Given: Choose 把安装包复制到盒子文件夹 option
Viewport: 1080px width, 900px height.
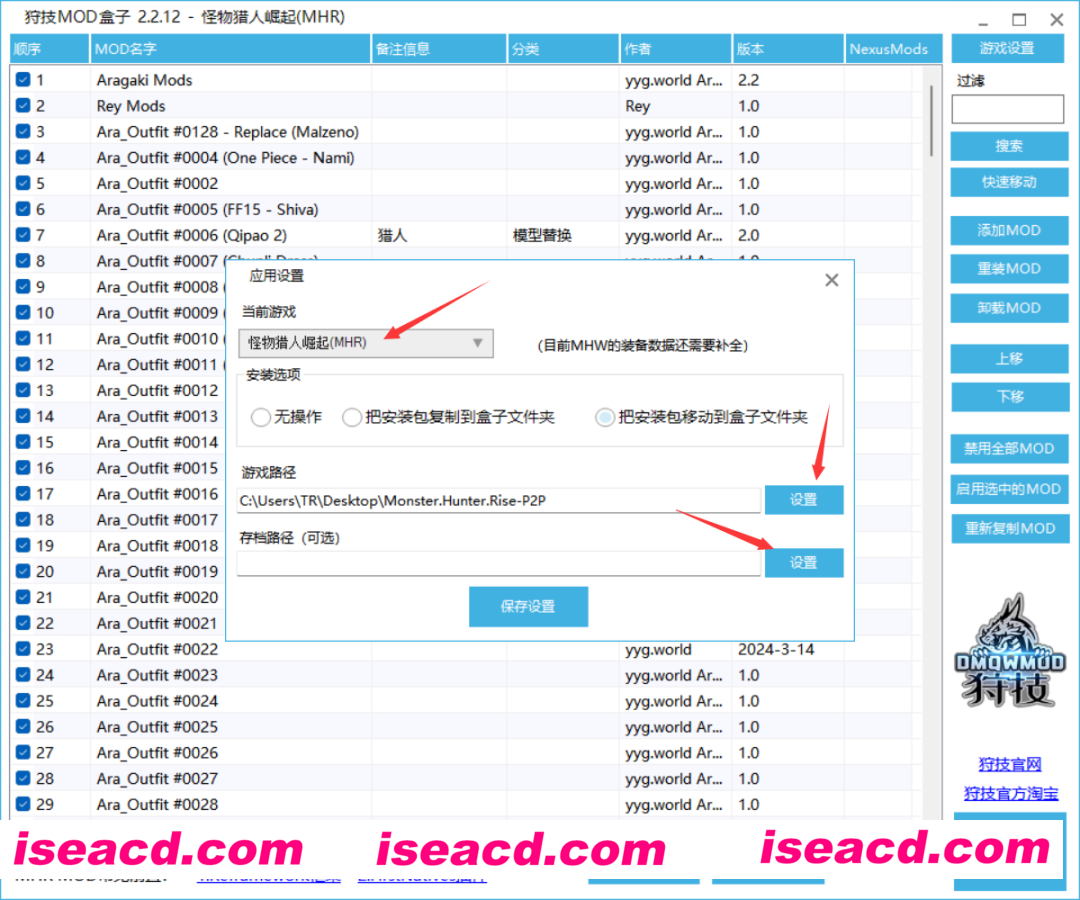Looking at the screenshot, I should [x=352, y=417].
